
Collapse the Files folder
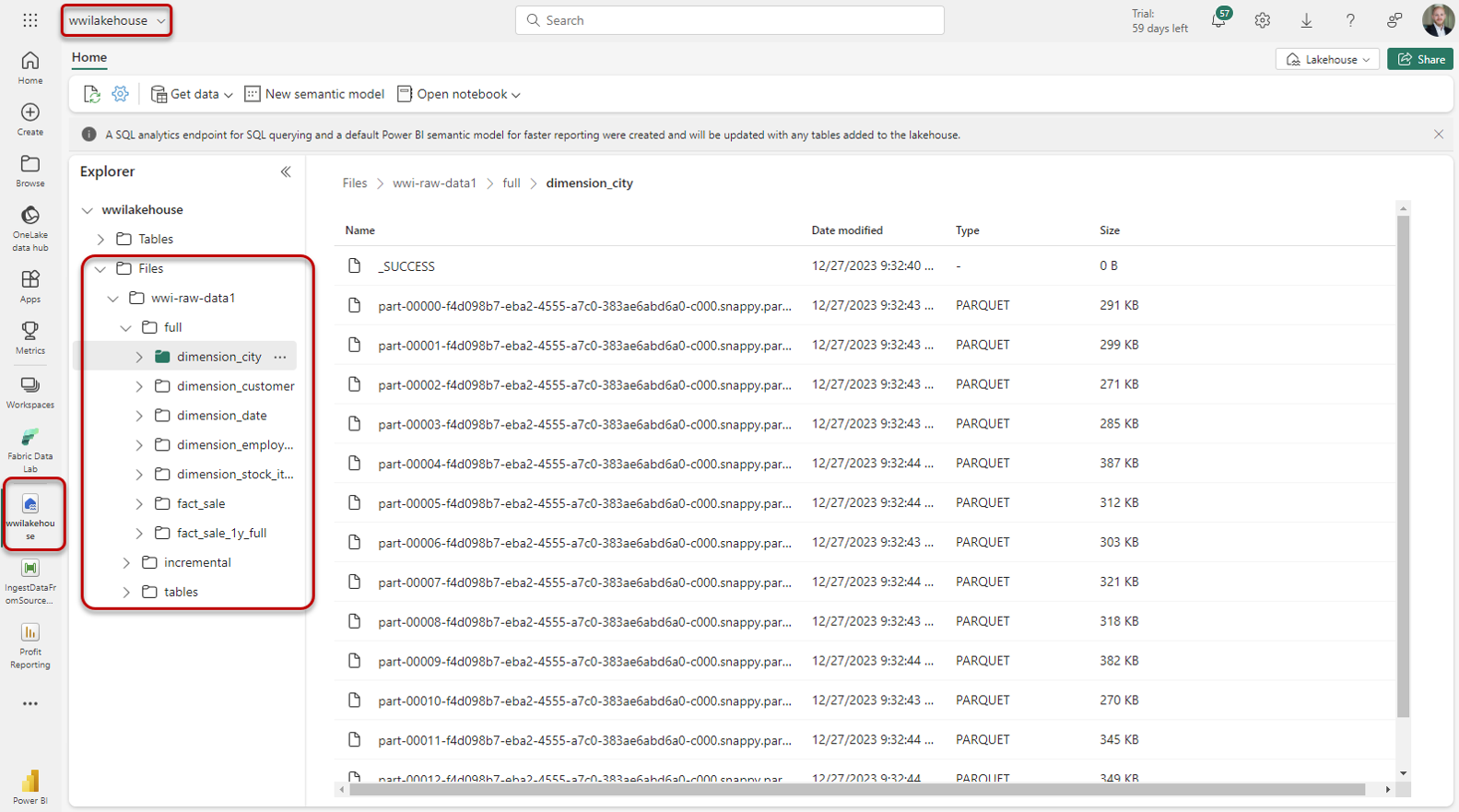click(100, 269)
